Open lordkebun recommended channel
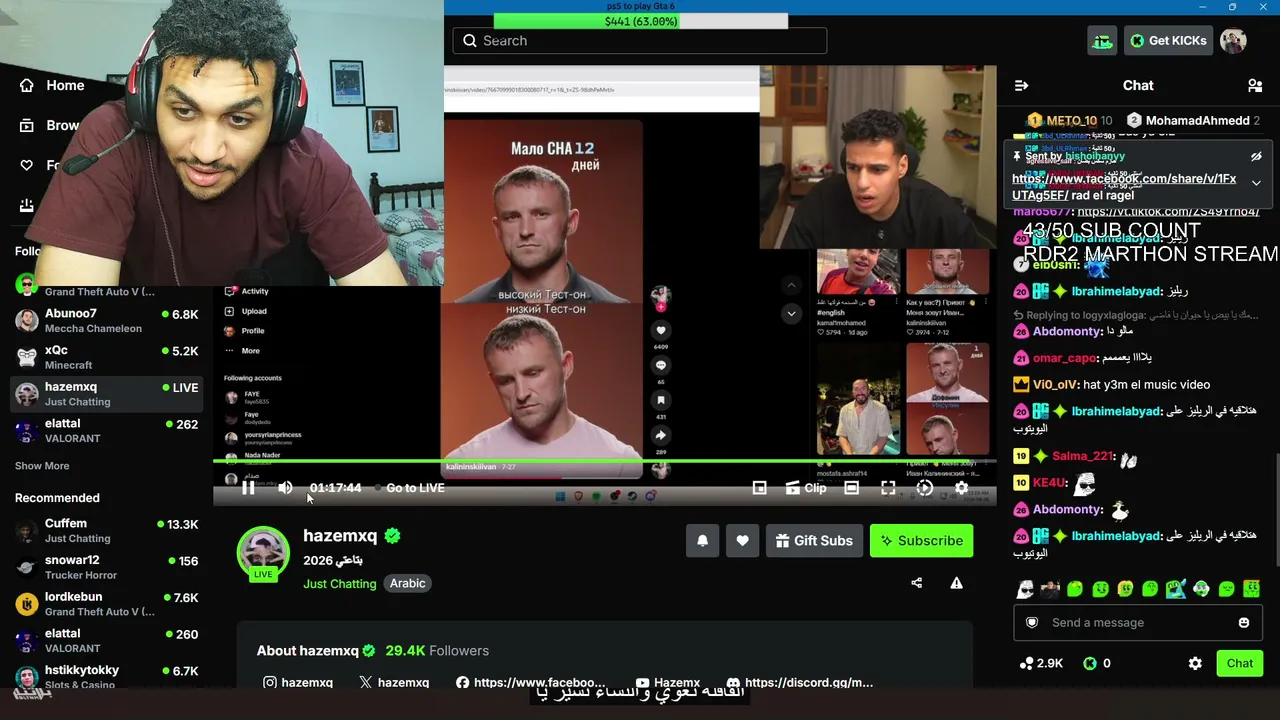 [x=106, y=604]
